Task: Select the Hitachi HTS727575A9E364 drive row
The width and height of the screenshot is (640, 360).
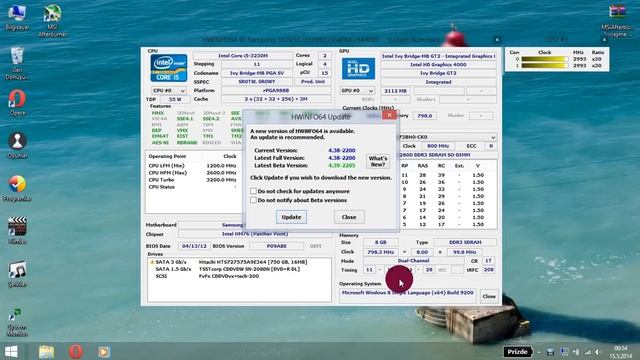Action: click(x=239, y=262)
